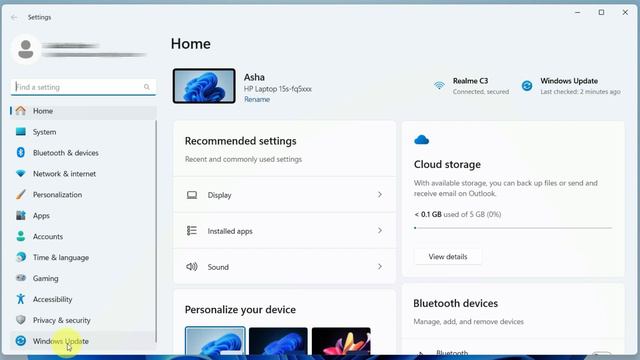Open Apps settings

pyautogui.click(x=83, y=216)
